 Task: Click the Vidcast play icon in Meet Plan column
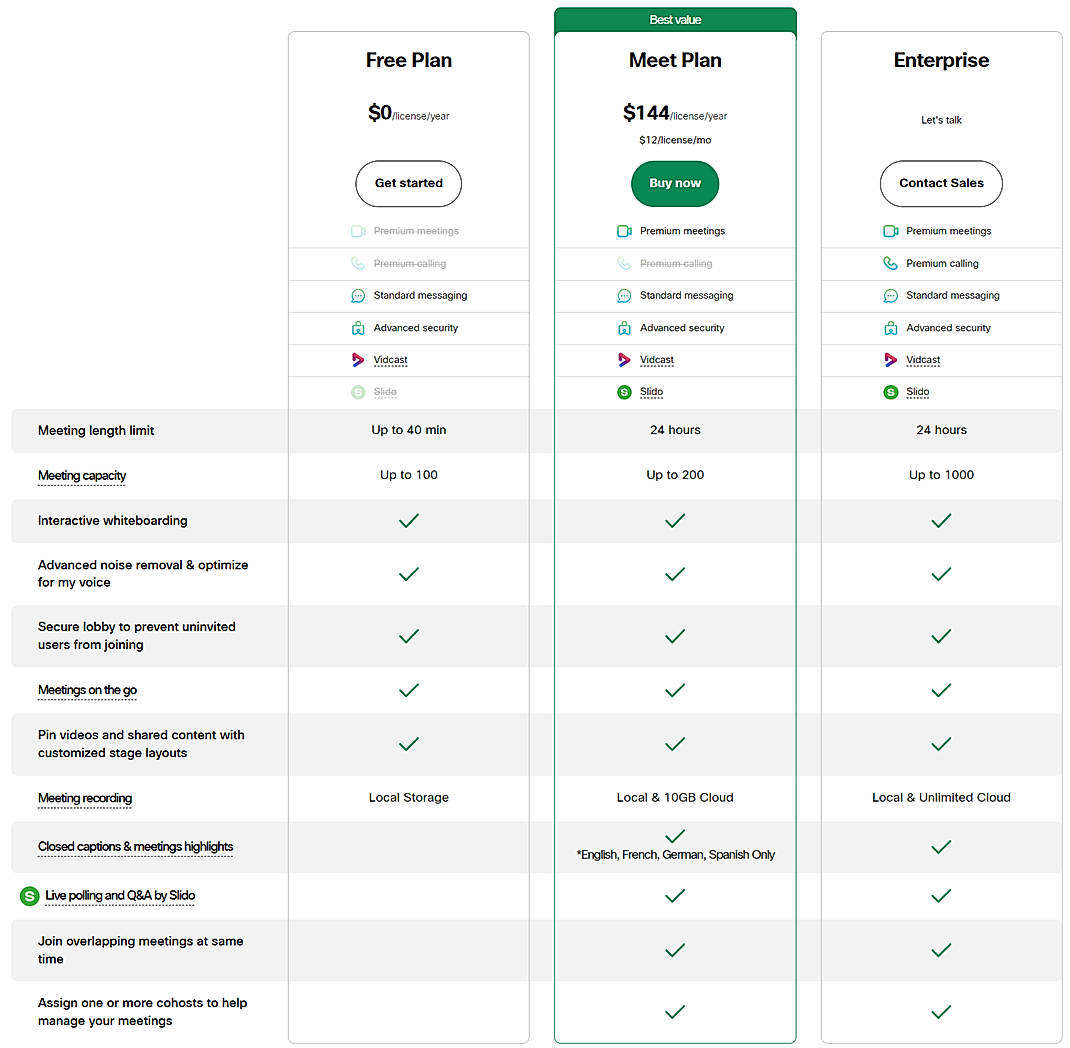click(624, 360)
